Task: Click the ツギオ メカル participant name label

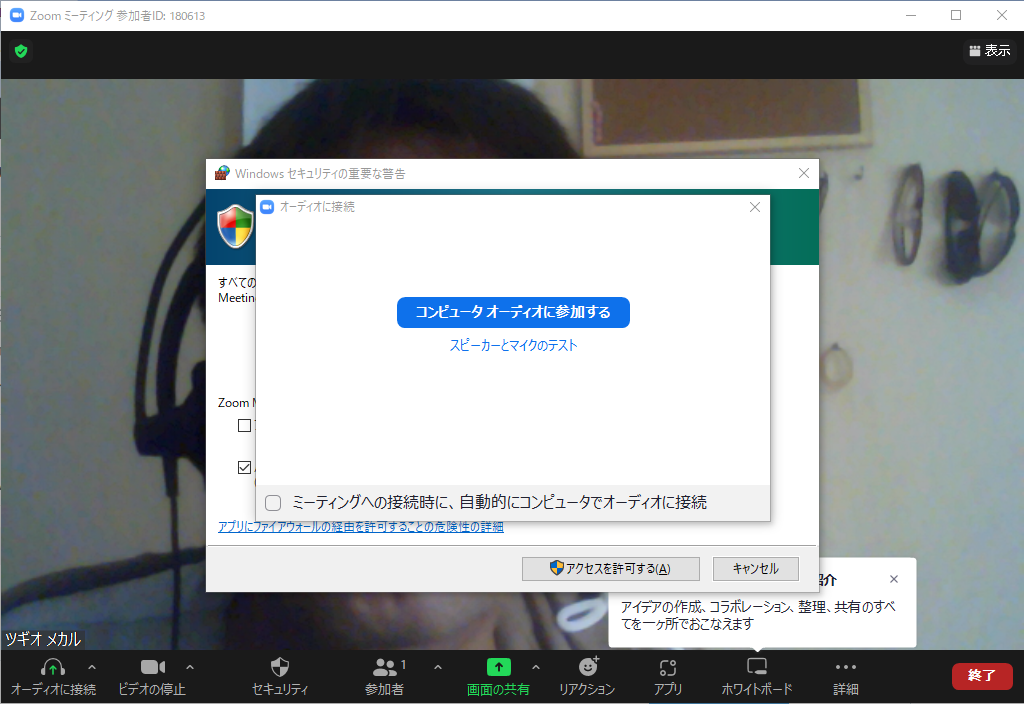Action: pos(43,639)
